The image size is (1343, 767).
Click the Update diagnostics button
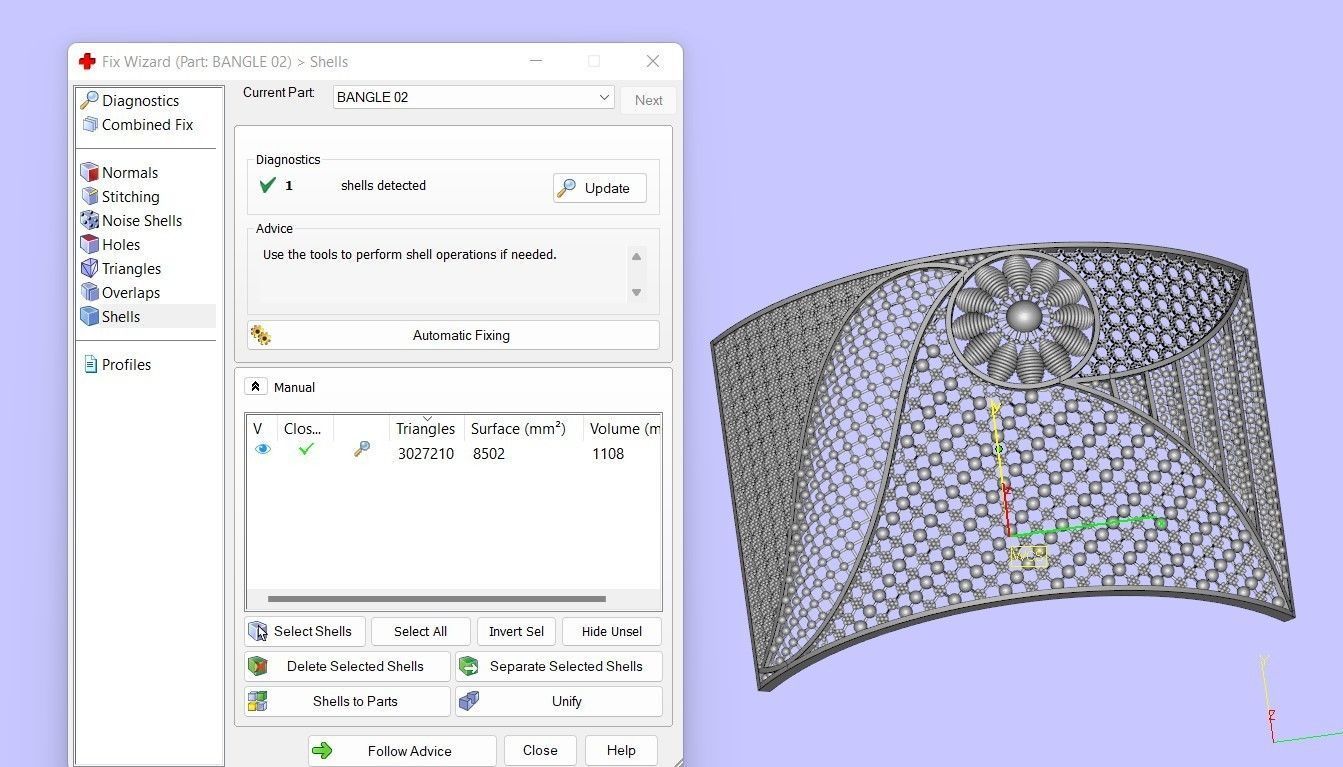[x=599, y=188]
